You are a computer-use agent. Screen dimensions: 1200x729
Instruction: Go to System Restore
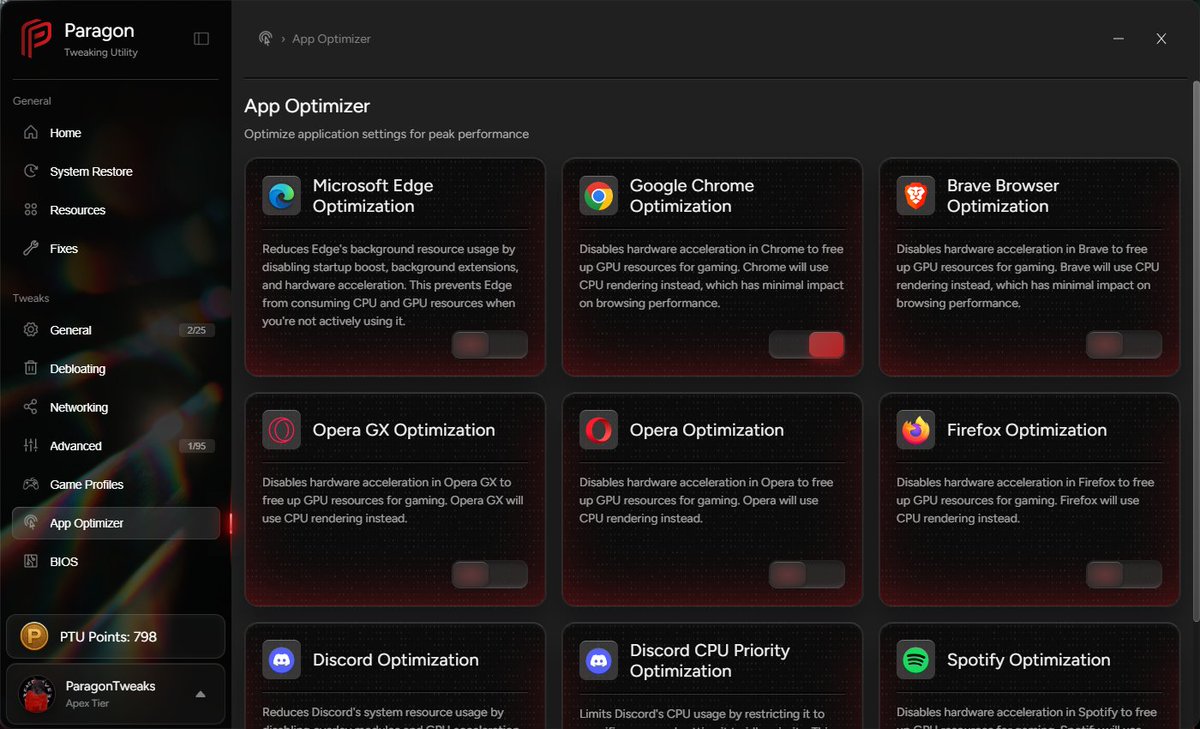point(116,171)
